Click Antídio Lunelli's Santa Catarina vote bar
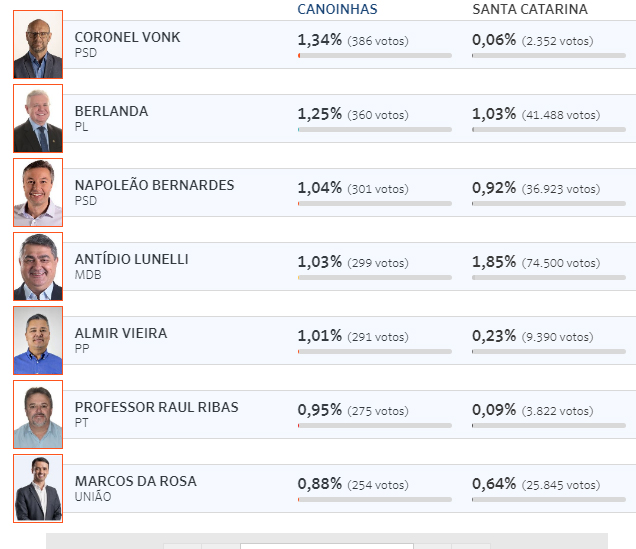The height and width of the screenshot is (549, 636). click(x=549, y=278)
